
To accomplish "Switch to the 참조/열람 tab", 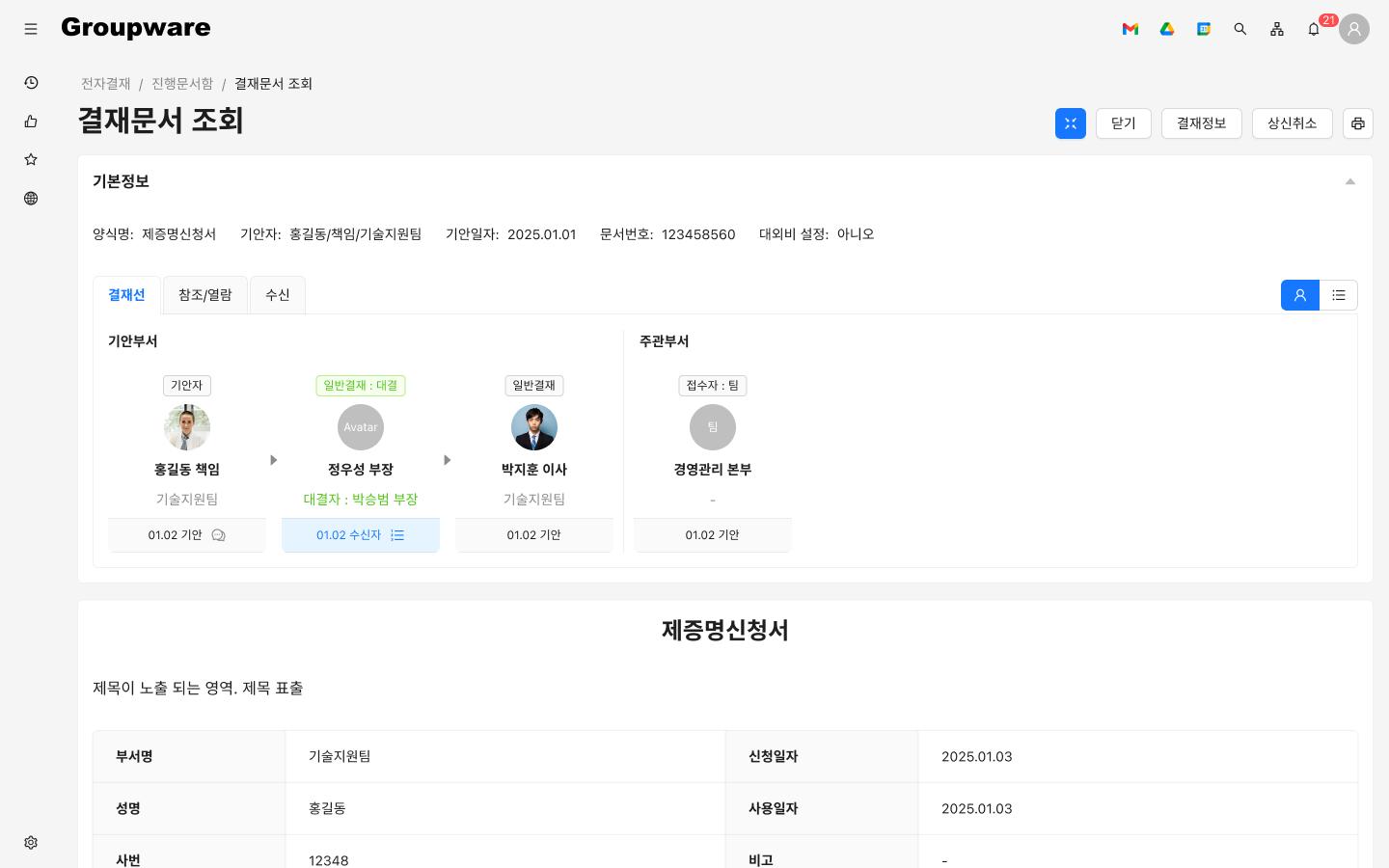I will click(x=204, y=295).
